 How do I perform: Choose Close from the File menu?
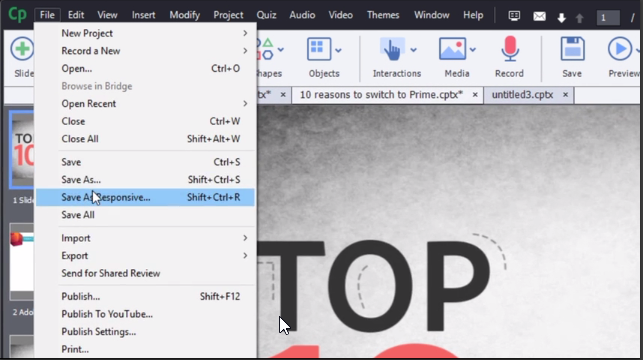coord(145,121)
